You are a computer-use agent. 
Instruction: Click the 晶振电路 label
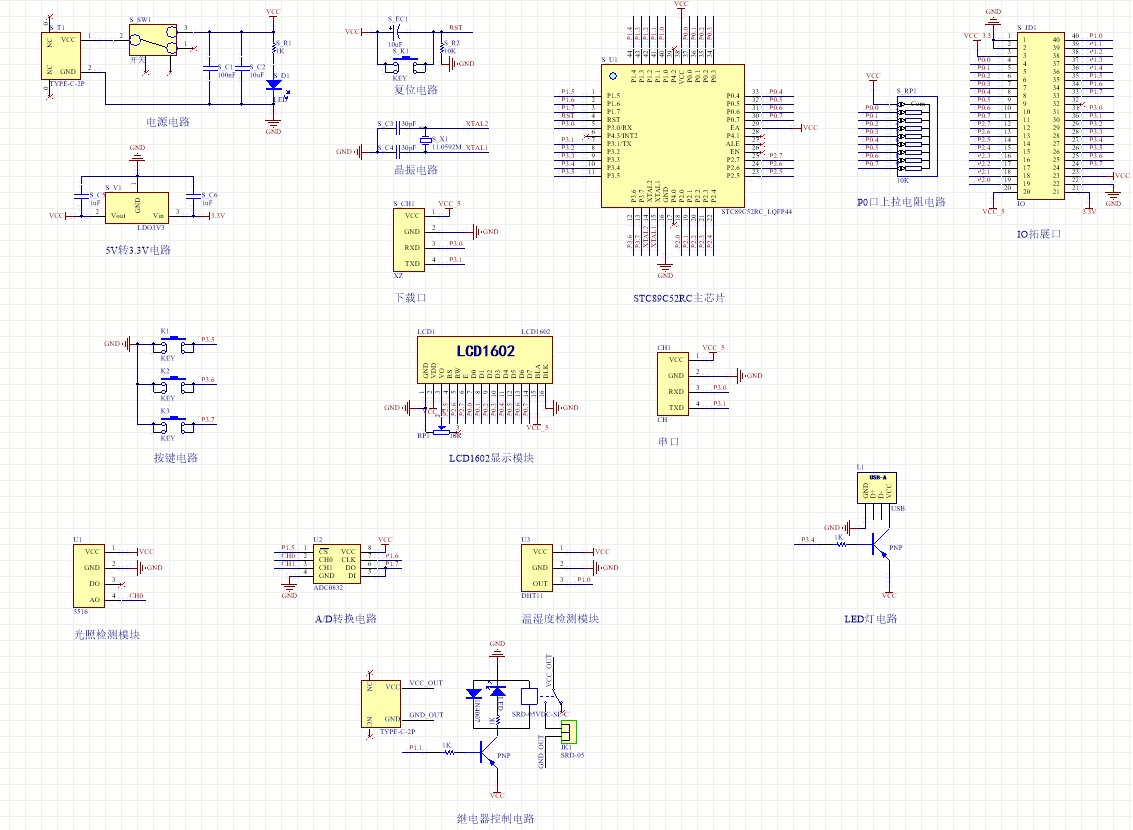tap(415, 170)
